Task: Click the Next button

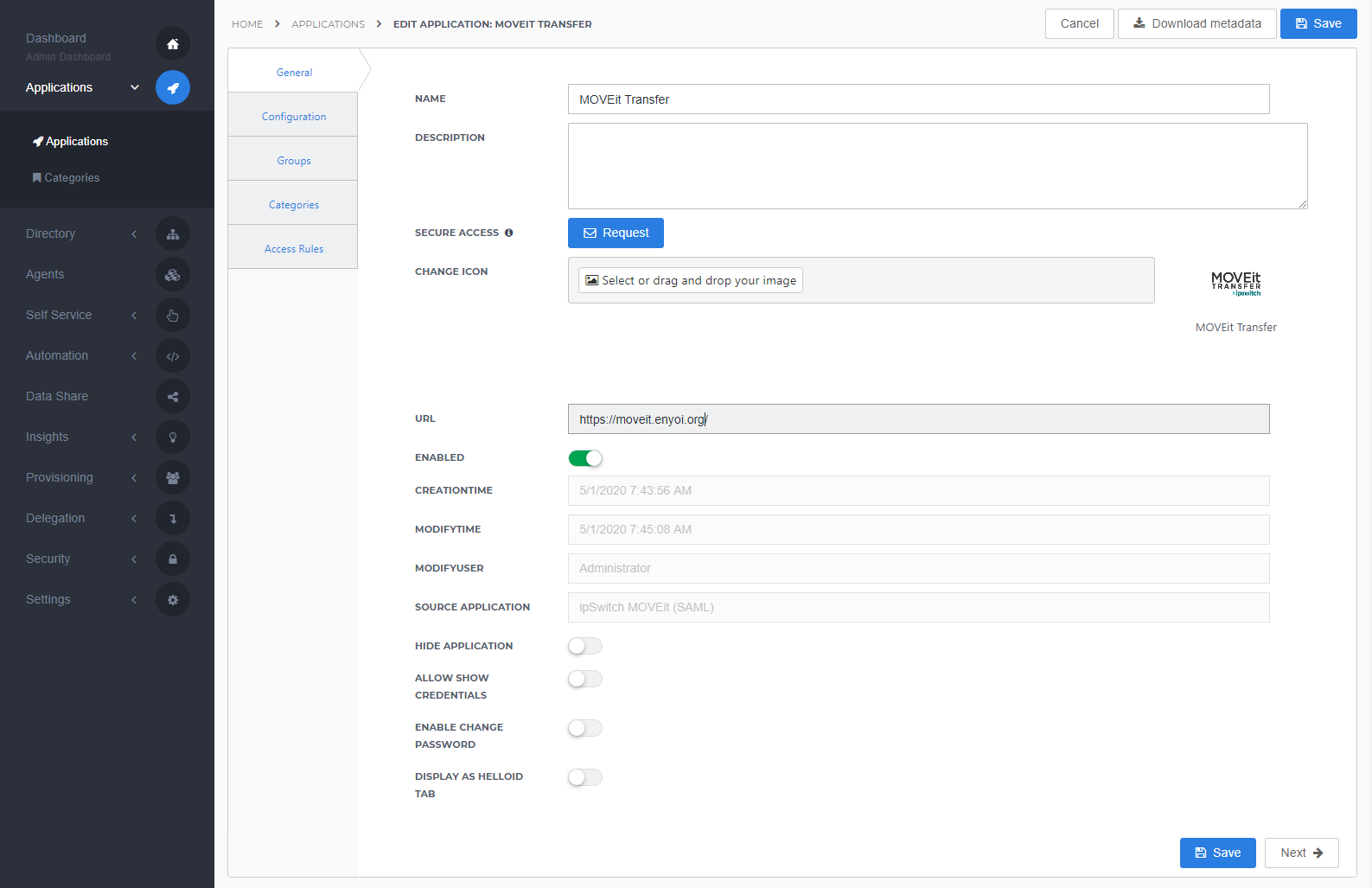Action: 1301,853
